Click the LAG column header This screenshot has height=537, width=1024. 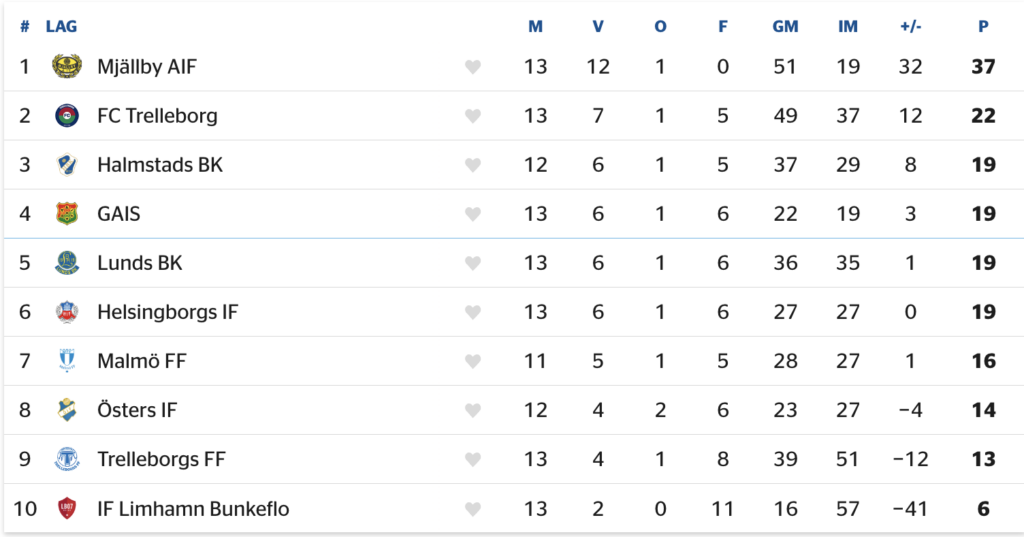coord(61,27)
